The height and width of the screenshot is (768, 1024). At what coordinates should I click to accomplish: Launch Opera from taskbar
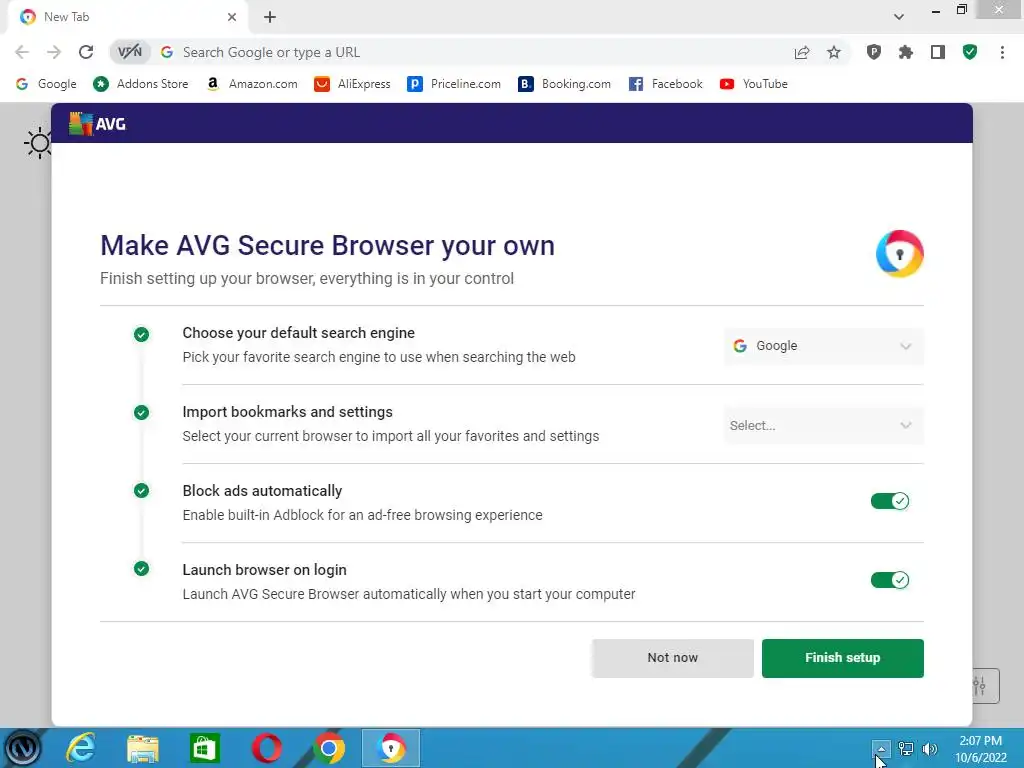[266, 748]
